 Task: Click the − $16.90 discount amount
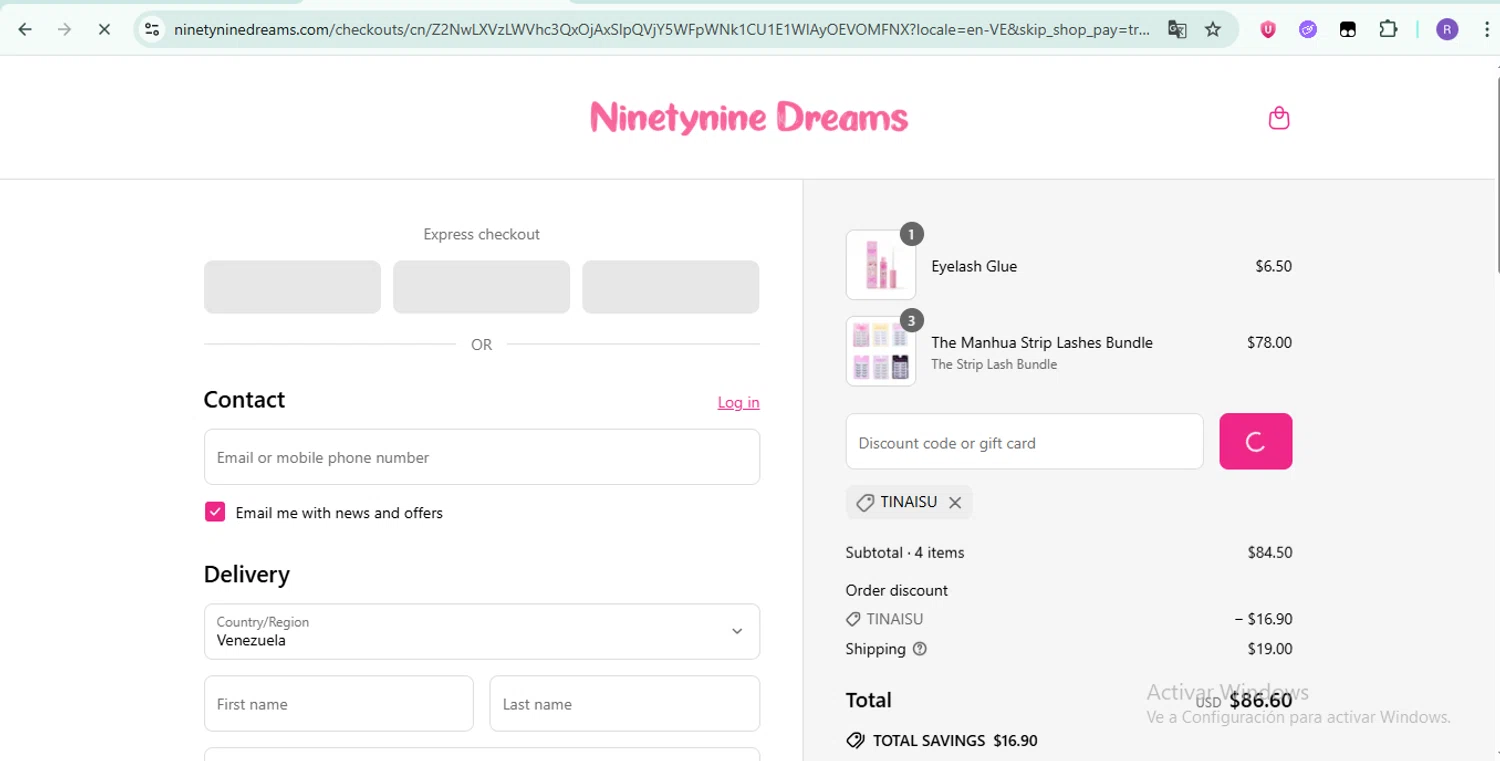point(1263,619)
